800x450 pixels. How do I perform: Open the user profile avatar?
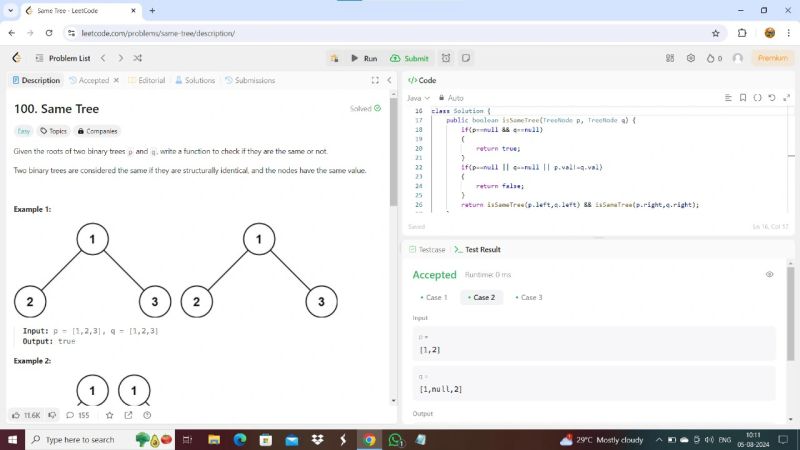(x=738, y=58)
